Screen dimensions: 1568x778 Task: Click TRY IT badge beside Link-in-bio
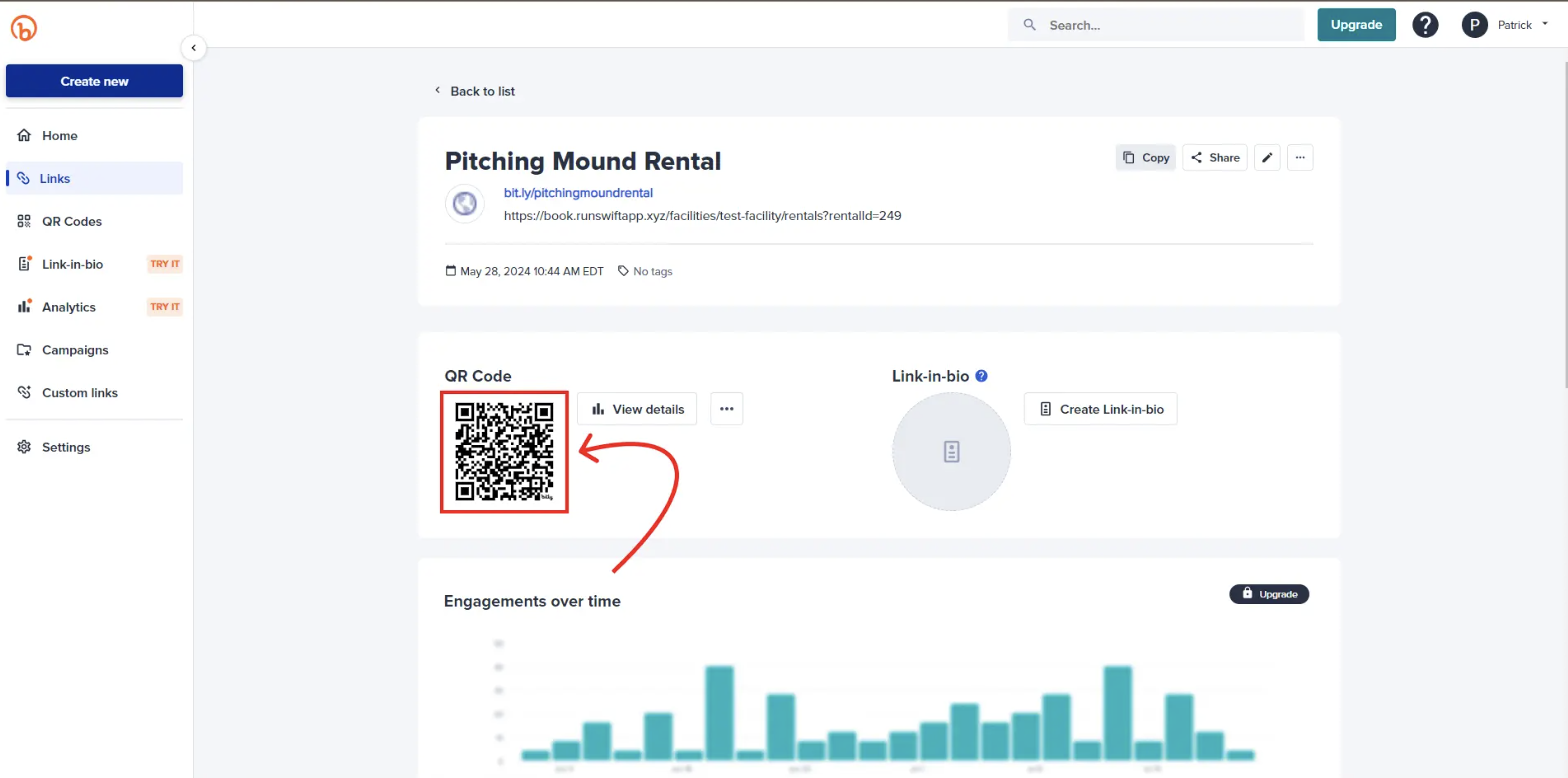(x=165, y=264)
